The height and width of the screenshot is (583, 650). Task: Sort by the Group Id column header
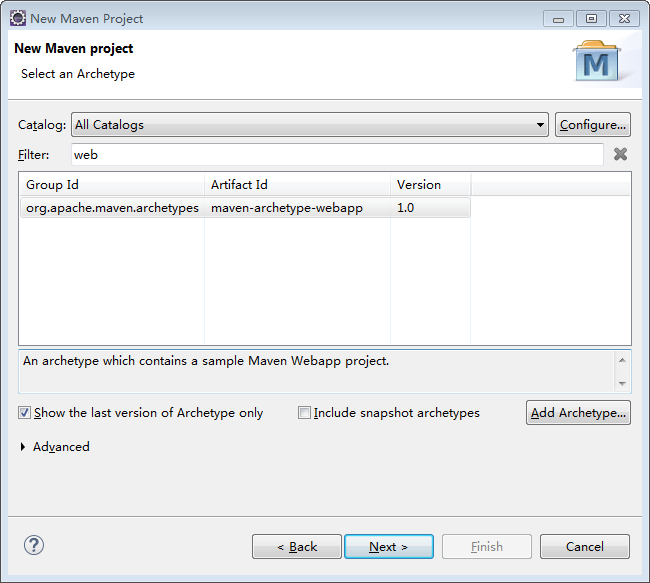coord(112,185)
